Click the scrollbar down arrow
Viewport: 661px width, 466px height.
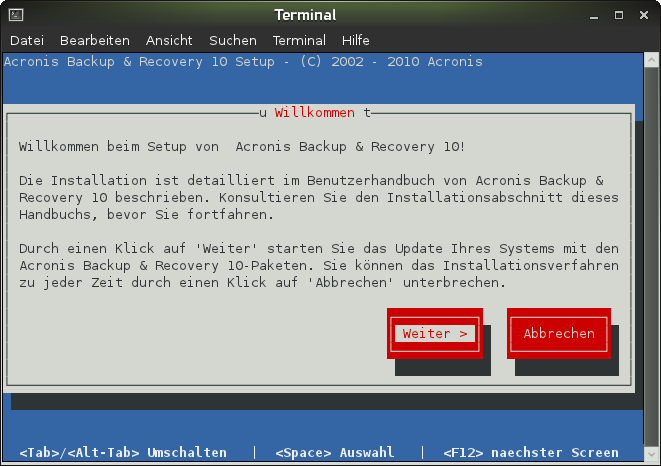click(652, 454)
